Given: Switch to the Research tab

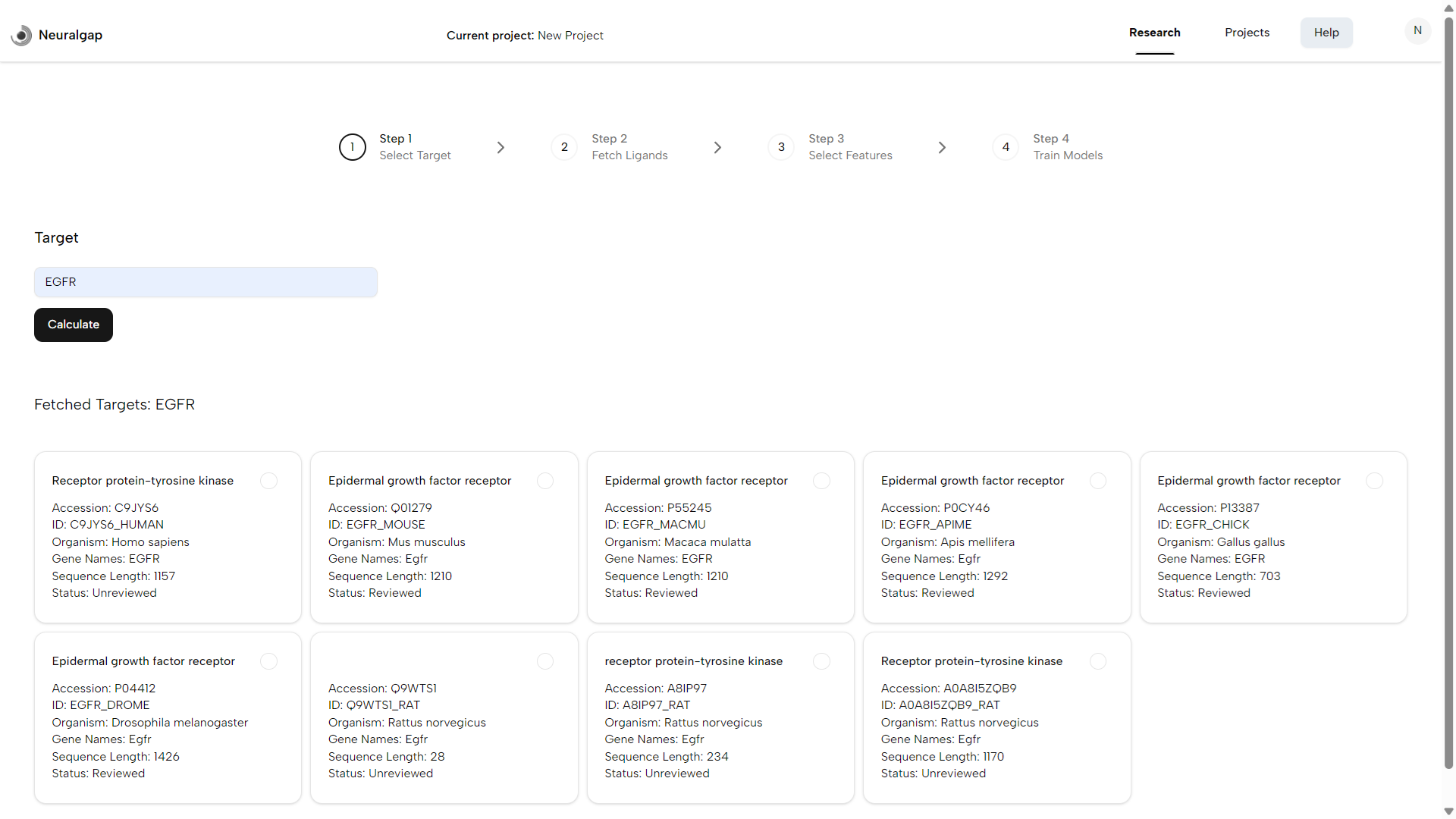Looking at the screenshot, I should click(1154, 33).
